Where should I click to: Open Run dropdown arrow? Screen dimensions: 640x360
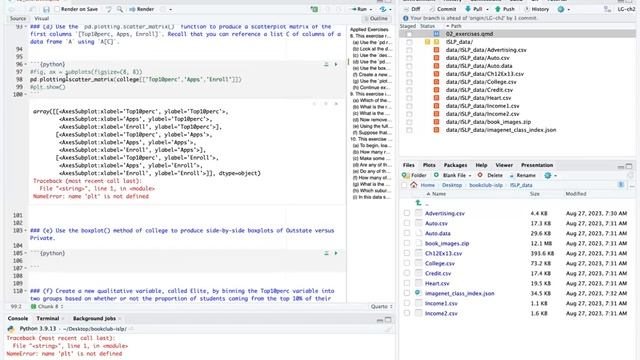(371, 9)
